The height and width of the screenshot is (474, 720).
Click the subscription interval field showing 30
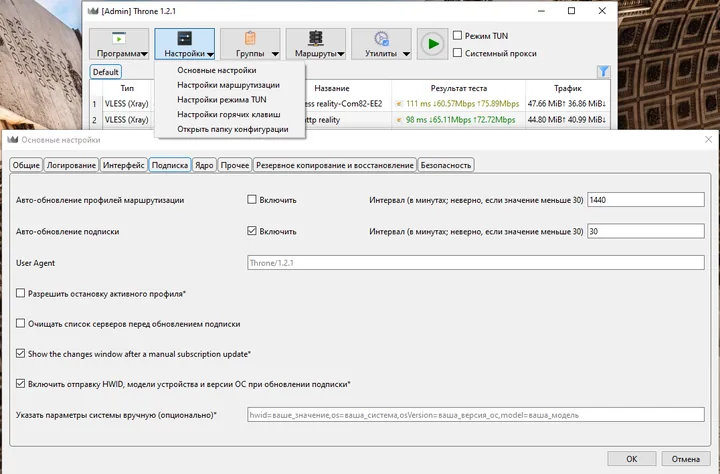click(646, 231)
